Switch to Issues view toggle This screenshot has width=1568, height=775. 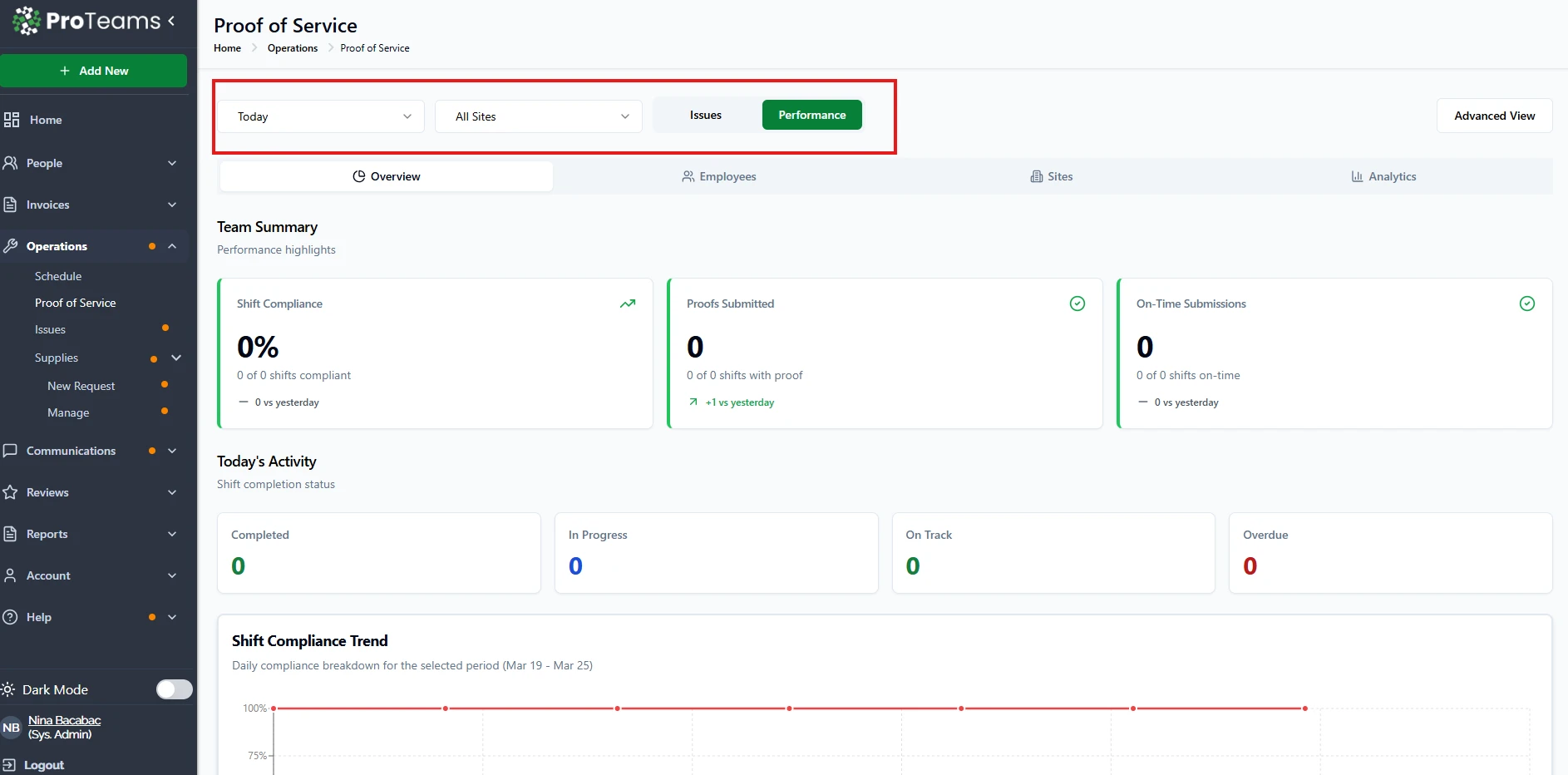(705, 116)
